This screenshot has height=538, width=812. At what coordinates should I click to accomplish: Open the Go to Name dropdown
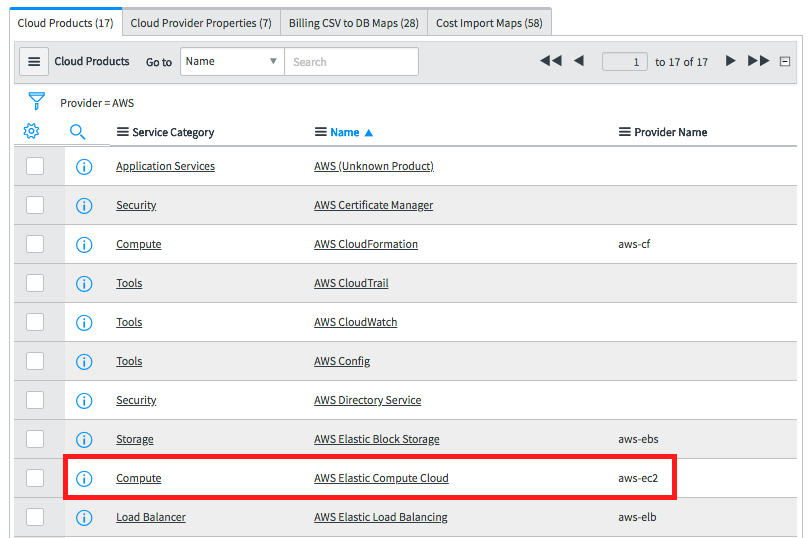232,62
